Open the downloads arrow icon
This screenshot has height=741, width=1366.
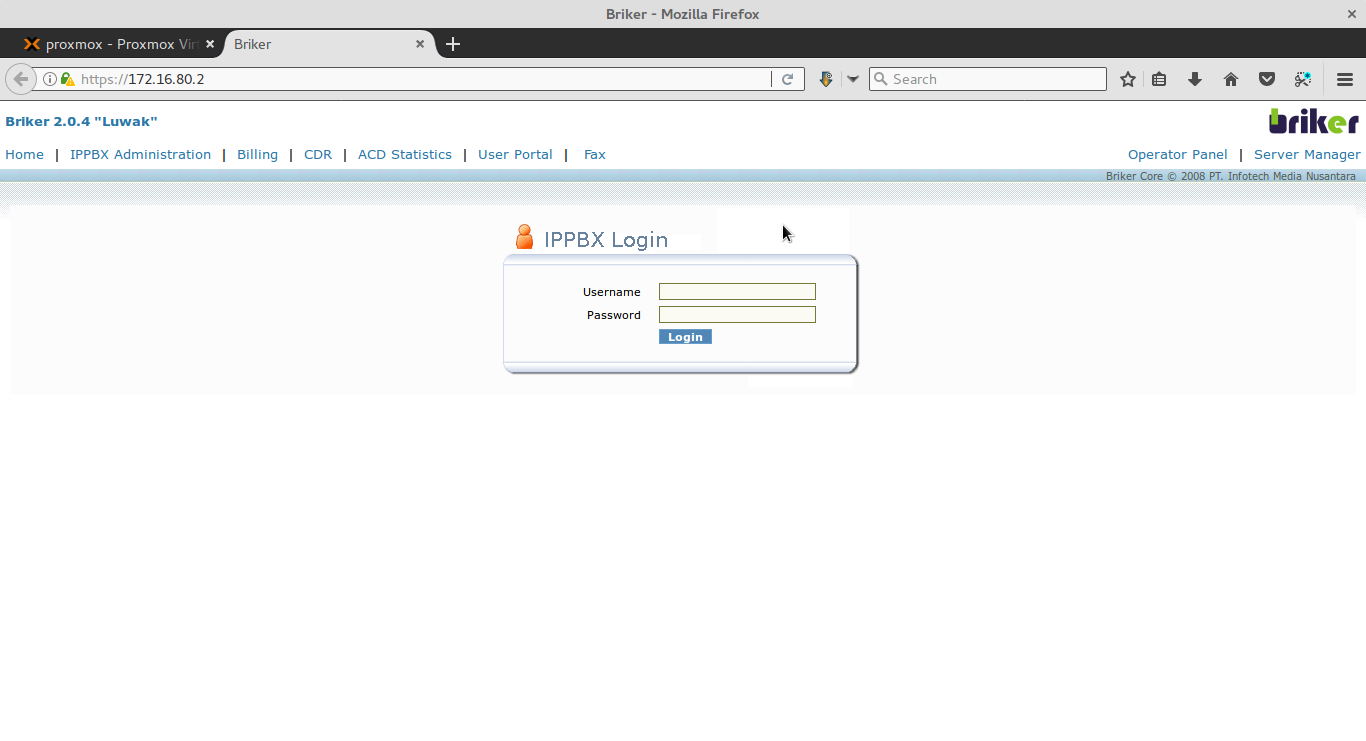click(1195, 79)
